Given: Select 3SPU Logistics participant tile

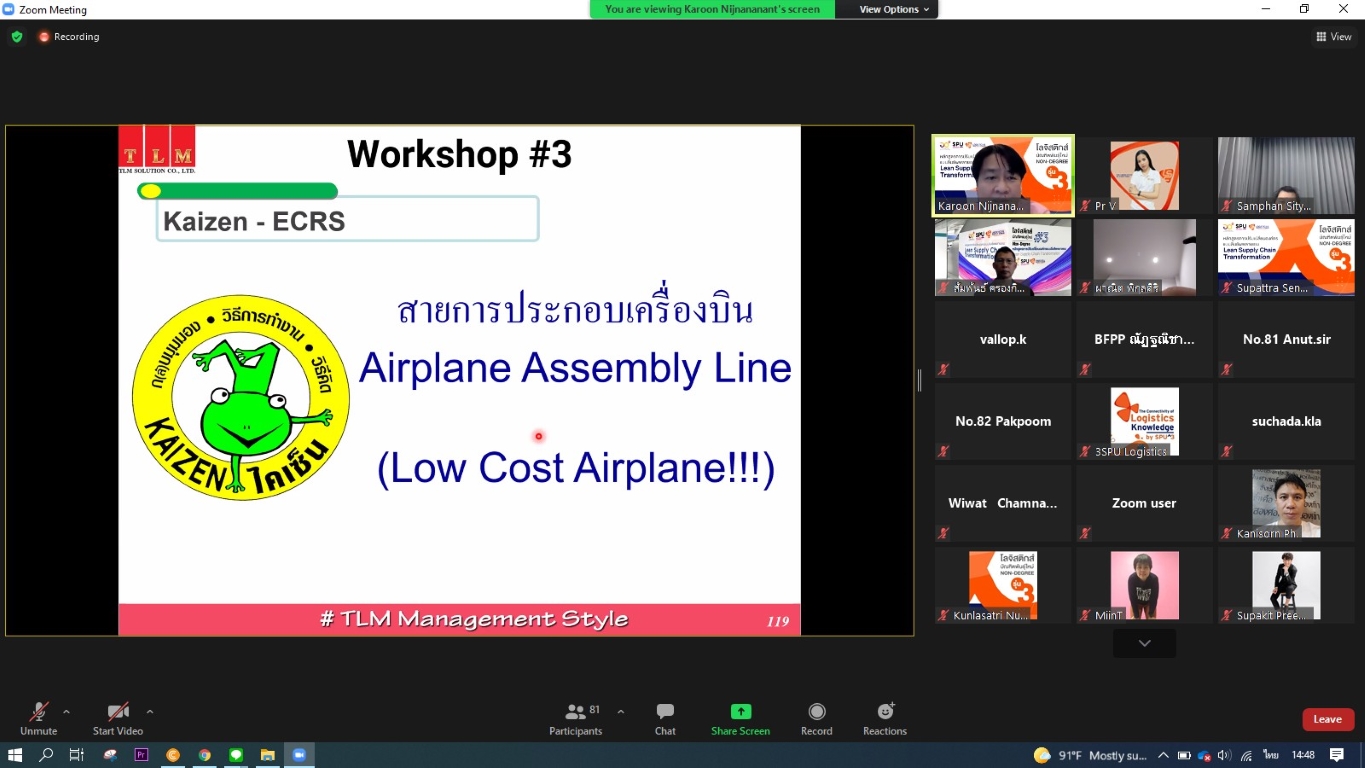Looking at the screenshot, I should 1145,422.
